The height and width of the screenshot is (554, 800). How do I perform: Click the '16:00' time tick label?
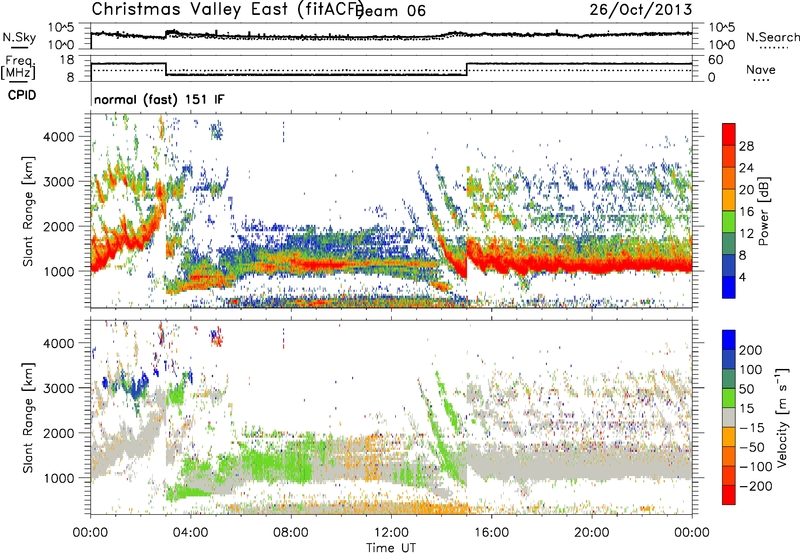[x=491, y=533]
